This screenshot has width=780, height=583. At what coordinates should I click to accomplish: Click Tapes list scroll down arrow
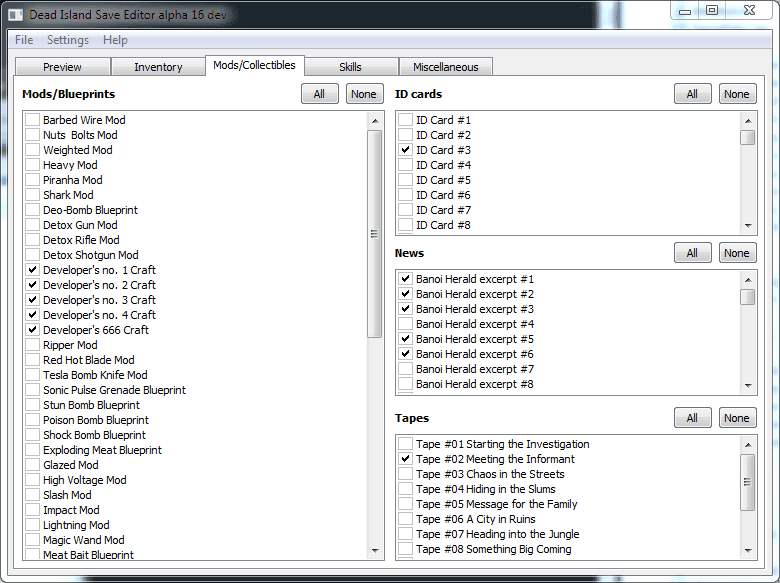point(748,551)
